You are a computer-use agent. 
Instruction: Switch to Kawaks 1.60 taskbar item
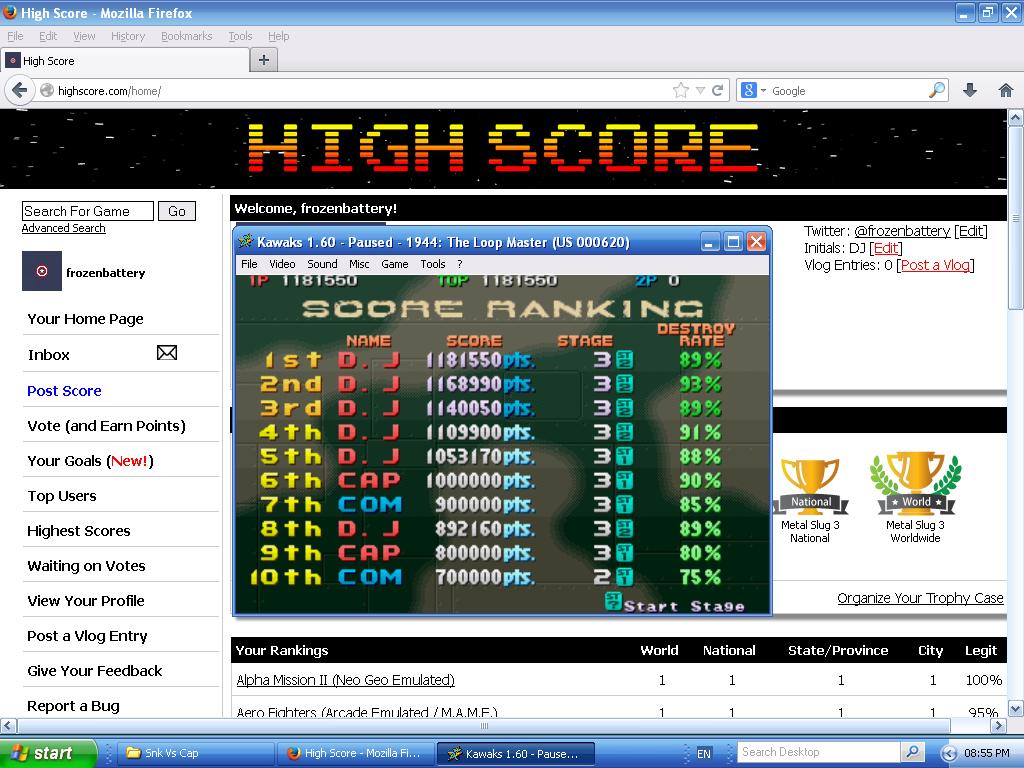(516, 753)
